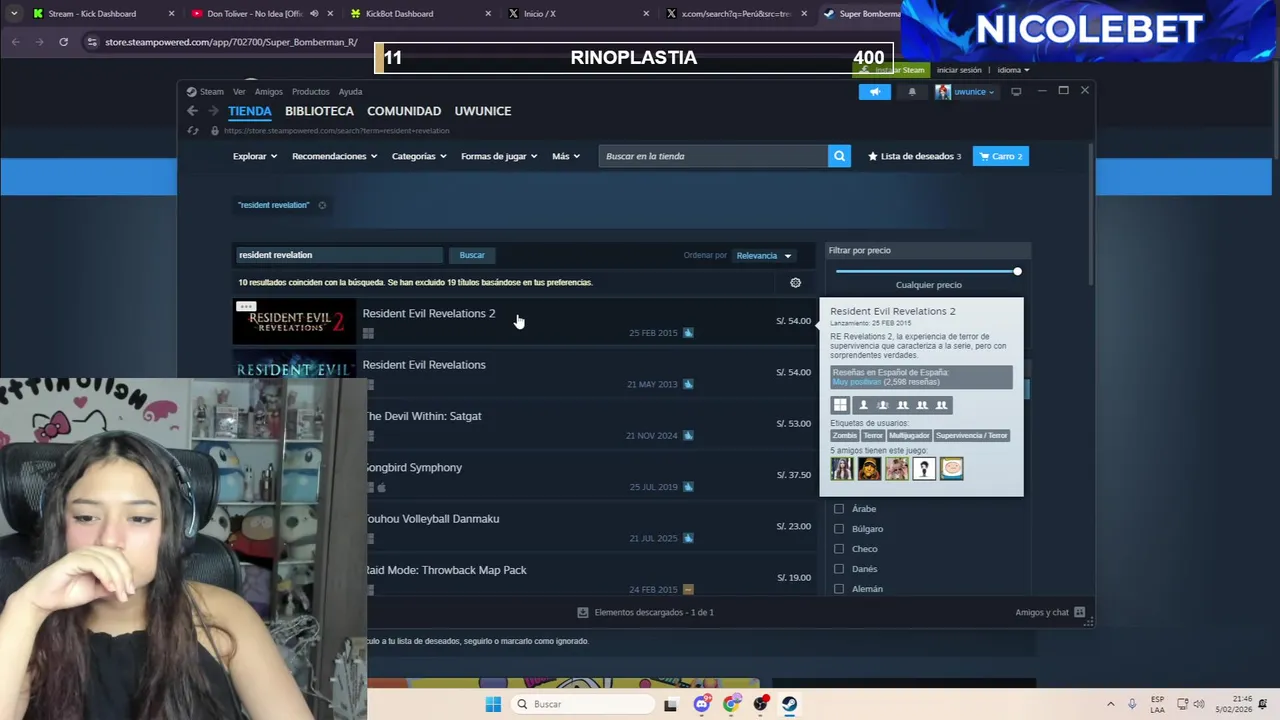Expand the Explorar store menu
This screenshot has height=720, width=1280.
coord(255,156)
